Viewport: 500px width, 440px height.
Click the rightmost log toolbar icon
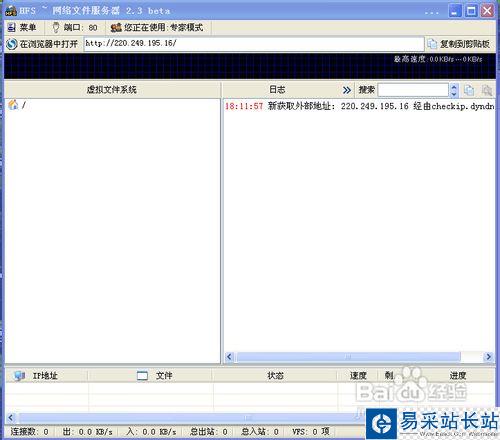487,90
